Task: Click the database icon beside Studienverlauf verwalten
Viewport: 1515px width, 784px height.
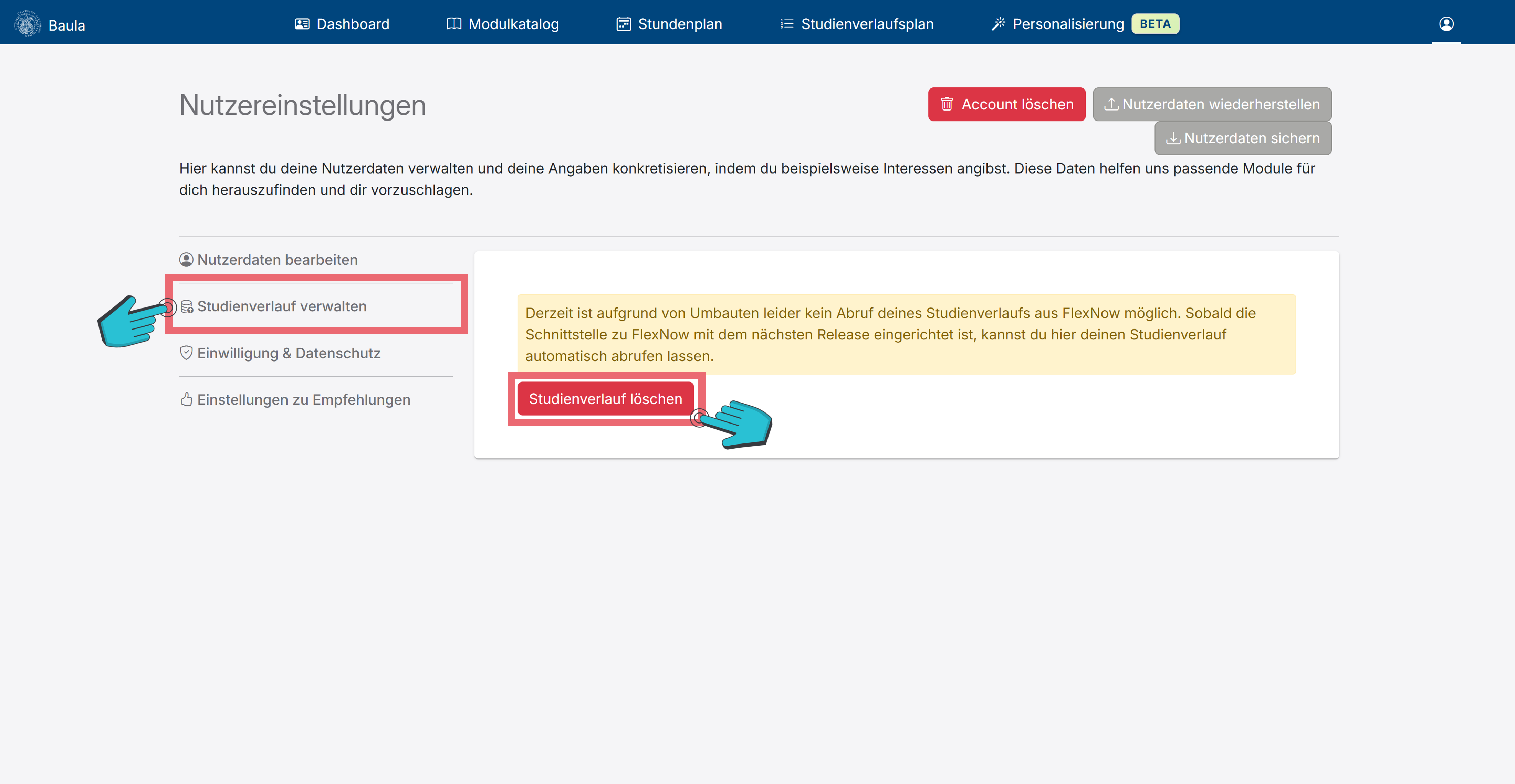Action: pos(187,306)
